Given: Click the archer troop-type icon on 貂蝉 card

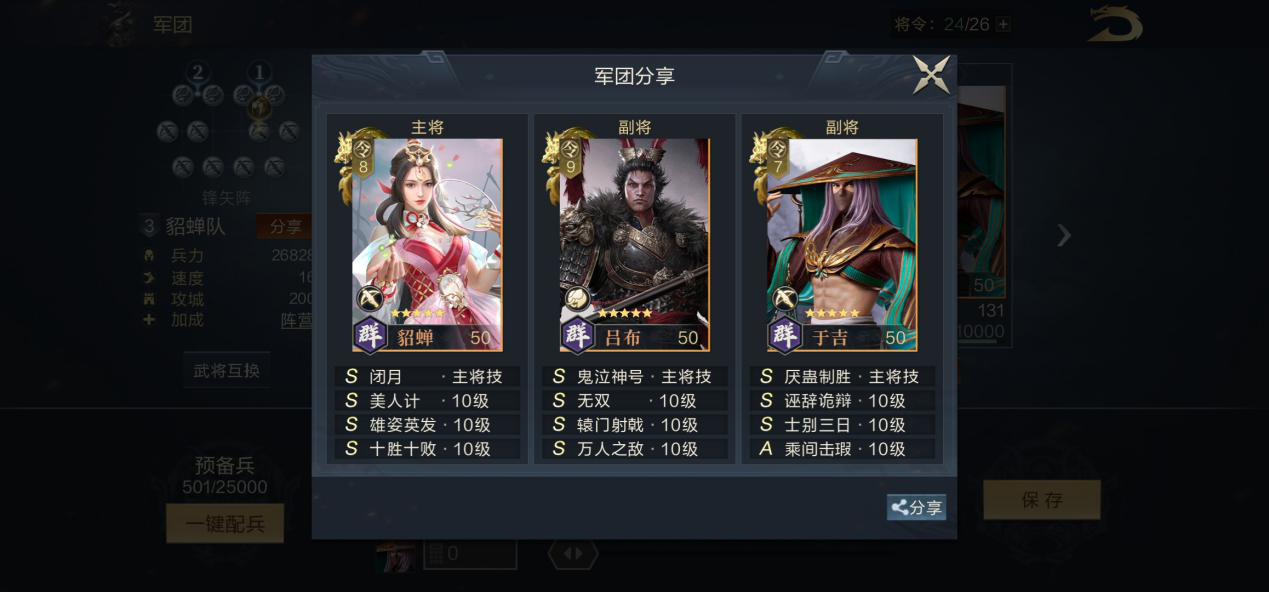Looking at the screenshot, I should [x=369, y=298].
